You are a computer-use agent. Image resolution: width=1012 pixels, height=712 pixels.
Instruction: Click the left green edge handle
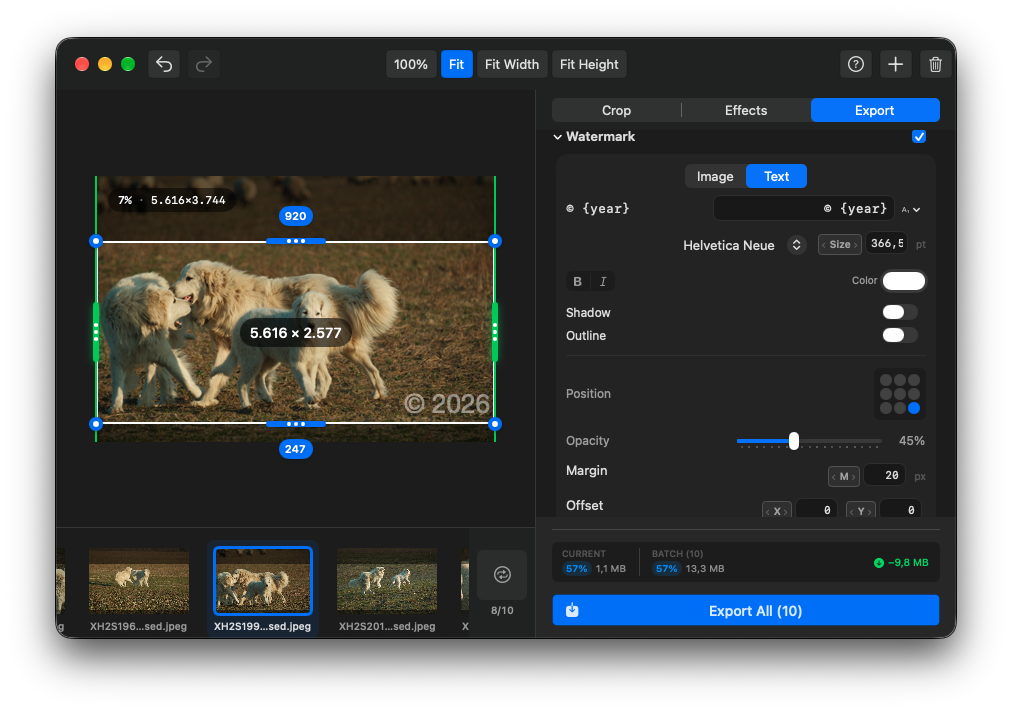tap(96, 332)
